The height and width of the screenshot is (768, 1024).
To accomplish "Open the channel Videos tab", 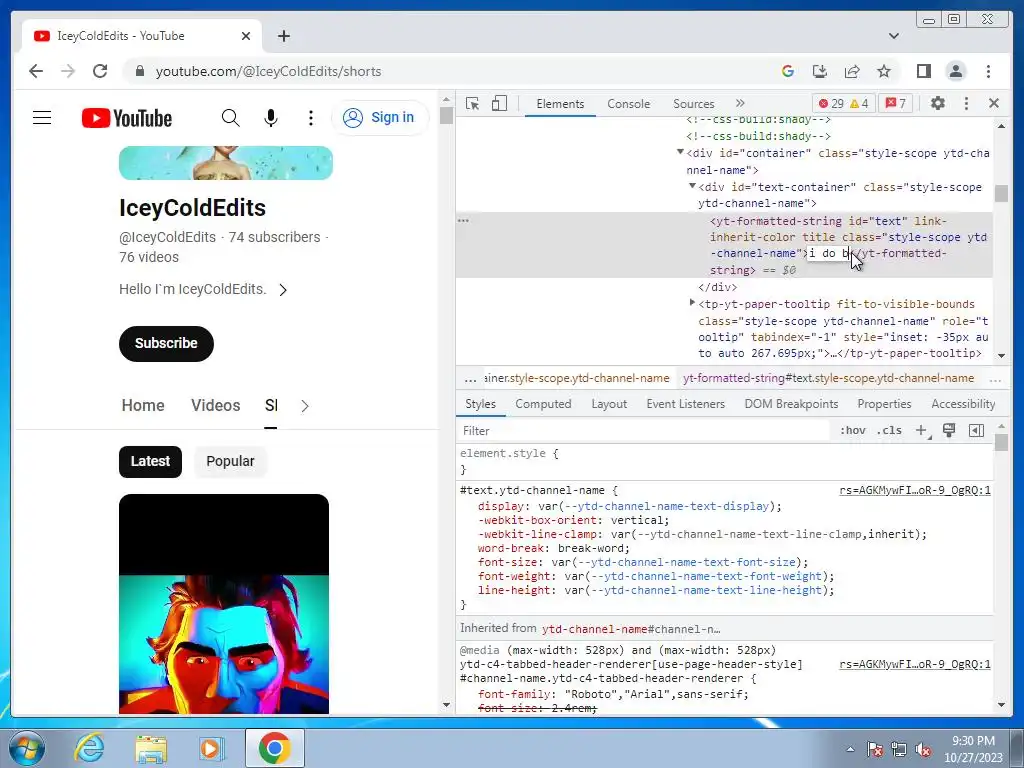I will pyautogui.click(x=216, y=405).
